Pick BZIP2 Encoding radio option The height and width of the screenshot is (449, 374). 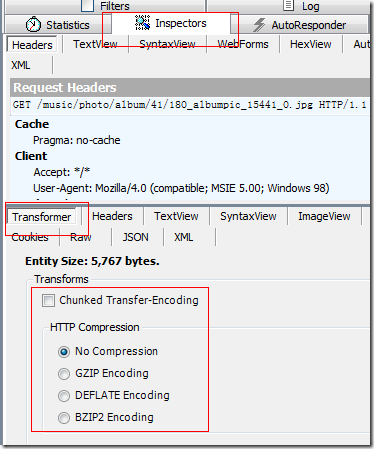pyautogui.click(x=64, y=418)
